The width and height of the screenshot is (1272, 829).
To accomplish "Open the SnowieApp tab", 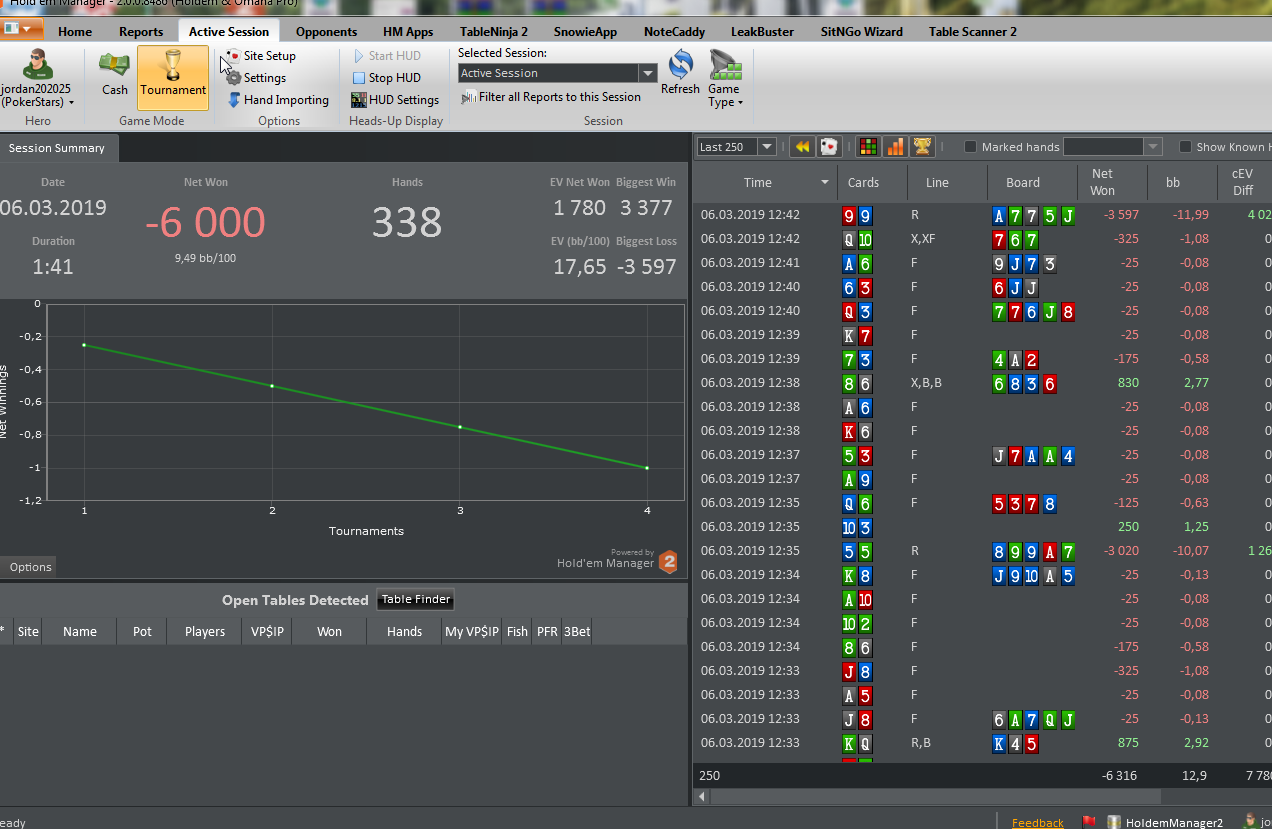I will coord(585,31).
